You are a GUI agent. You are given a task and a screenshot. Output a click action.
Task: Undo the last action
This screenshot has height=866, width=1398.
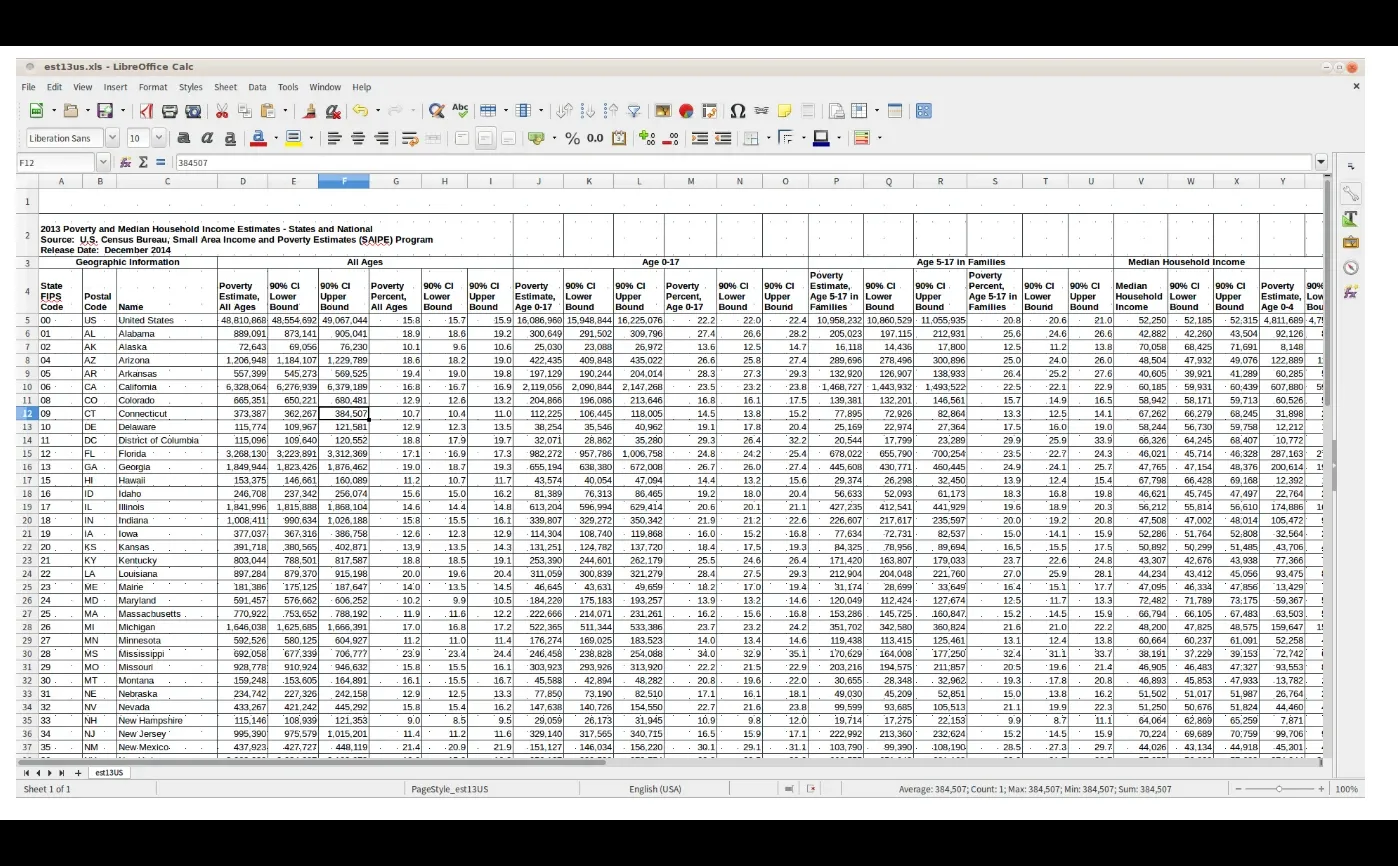[x=360, y=111]
